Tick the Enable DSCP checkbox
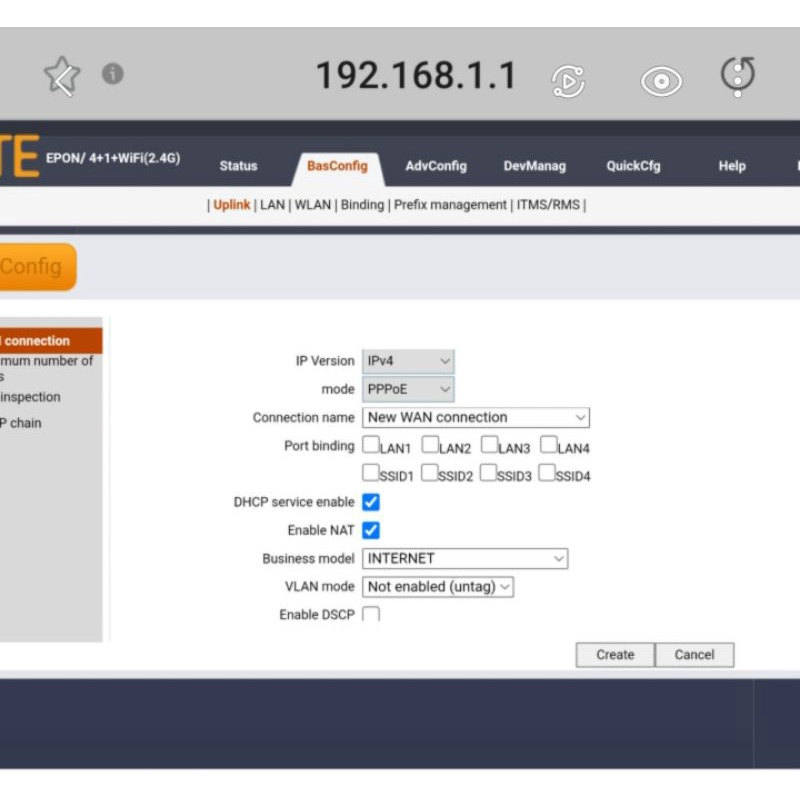800x800 pixels. pyautogui.click(x=371, y=614)
